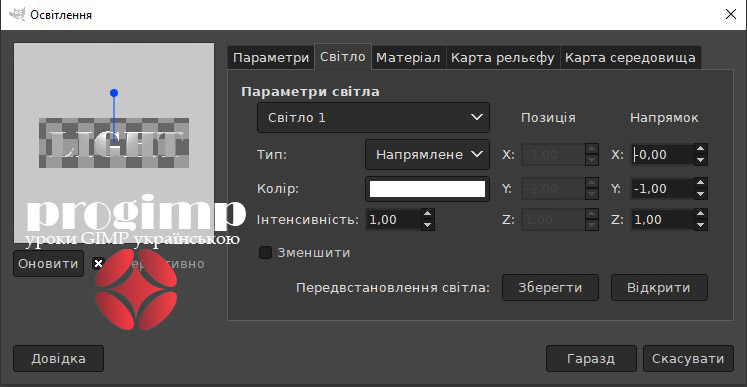The height and width of the screenshot is (387, 747).
Task: Click the Інтенсивність value field
Action: point(394,220)
